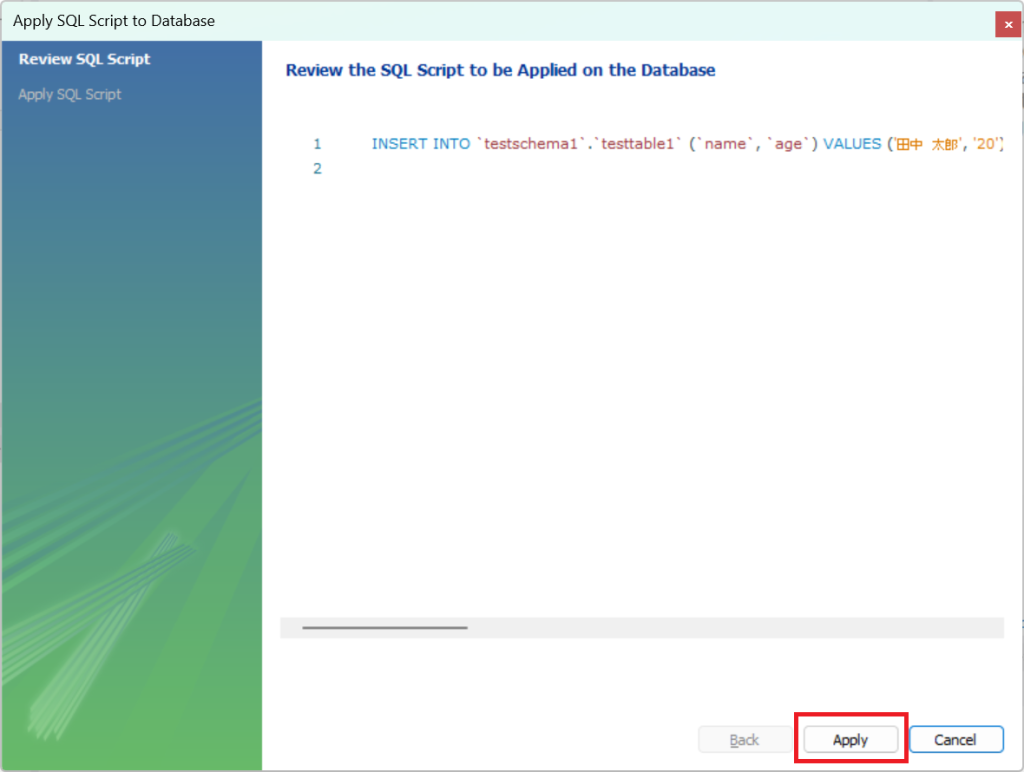This screenshot has height=772, width=1024.
Task: Click the `testschema1`.`testtable1` identifier
Action: click(579, 144)
